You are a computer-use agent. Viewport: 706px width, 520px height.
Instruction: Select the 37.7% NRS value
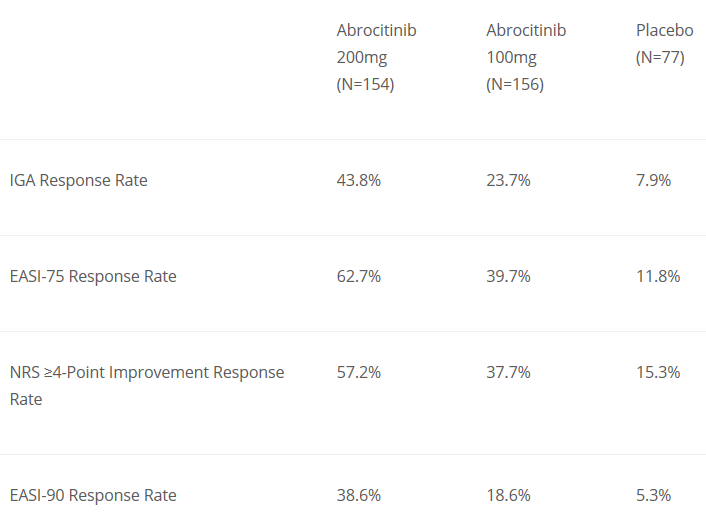click(508, 372)
